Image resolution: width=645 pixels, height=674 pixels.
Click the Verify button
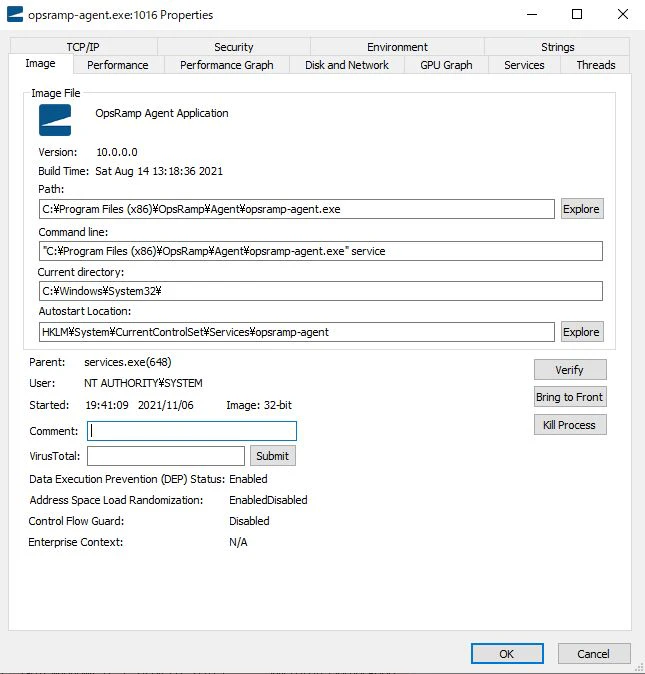click(x=570, y=370)
